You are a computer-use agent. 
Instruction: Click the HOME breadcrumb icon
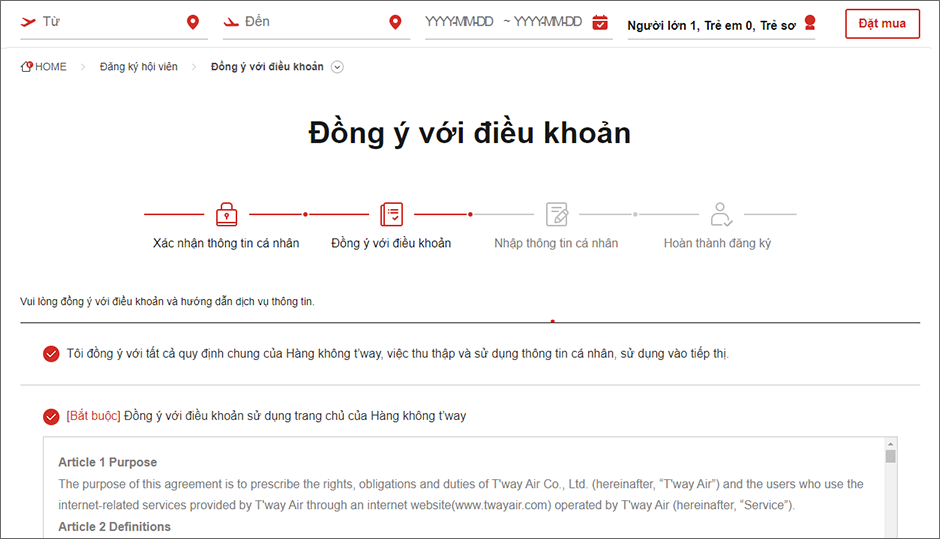tap(27, 67)
